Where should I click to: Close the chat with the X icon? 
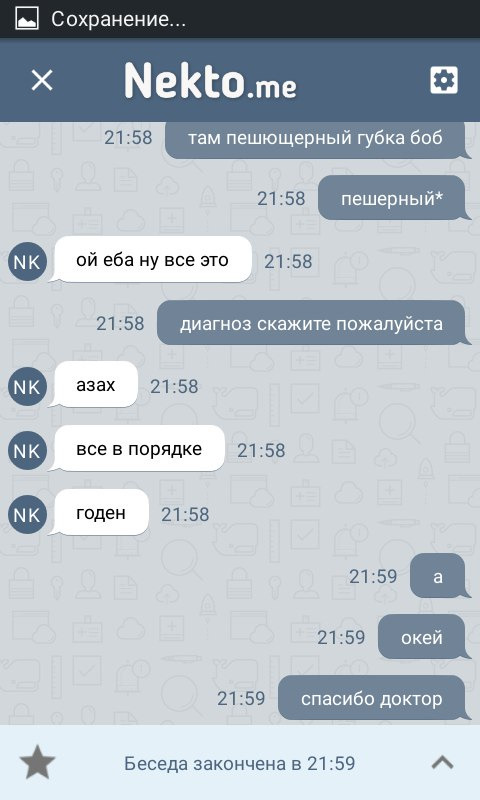[42, 80]
